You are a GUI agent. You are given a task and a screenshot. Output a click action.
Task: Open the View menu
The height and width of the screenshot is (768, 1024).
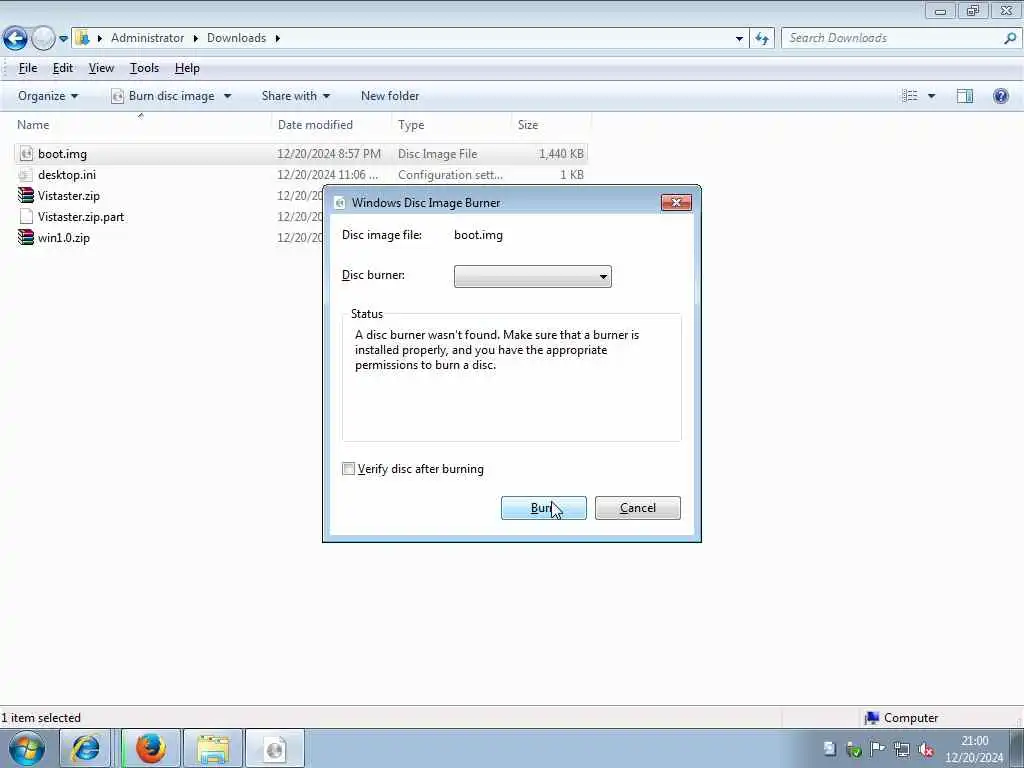[x=101, y=68]
